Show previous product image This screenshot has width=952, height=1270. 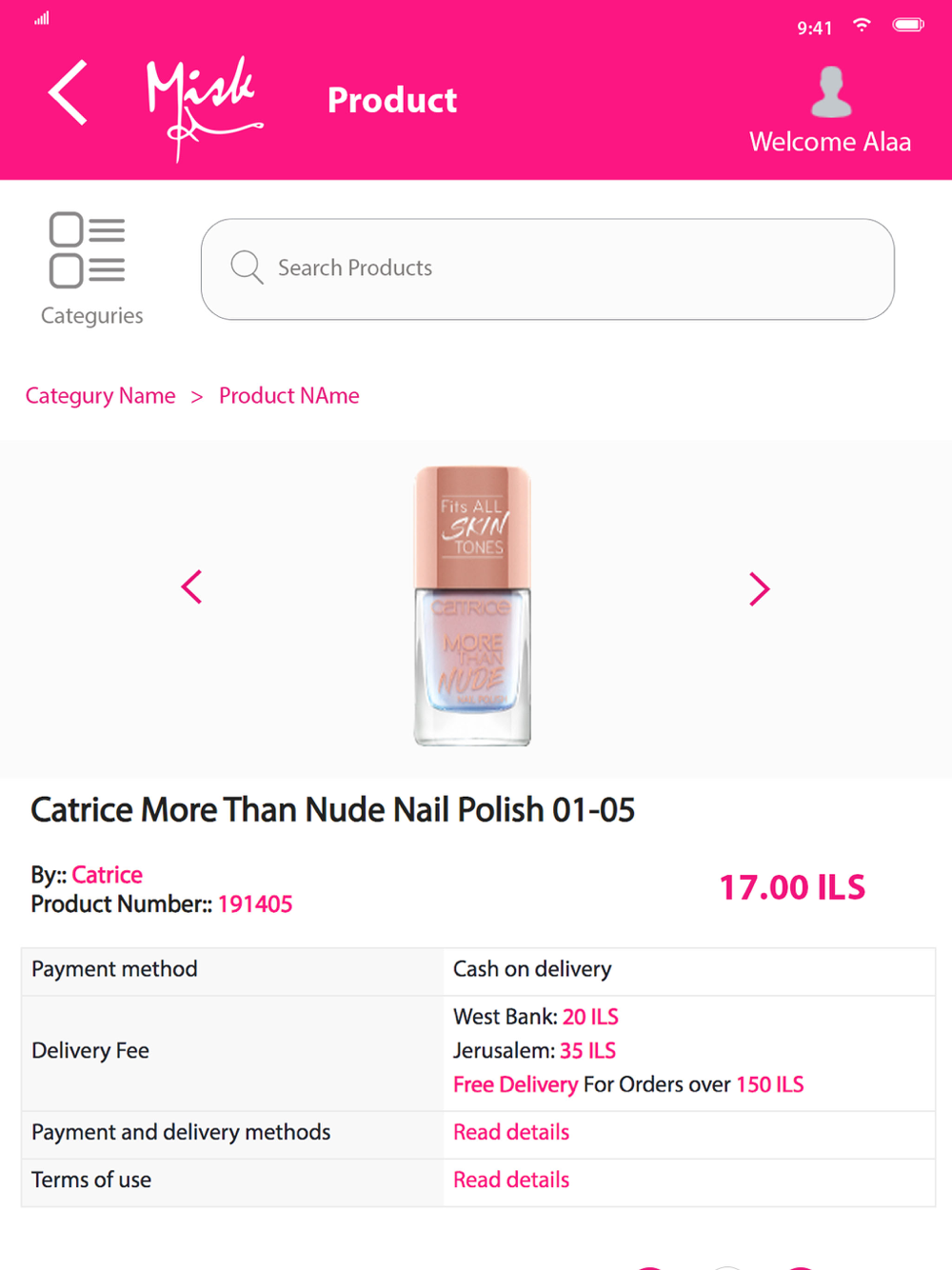click(x=192, y=587)
